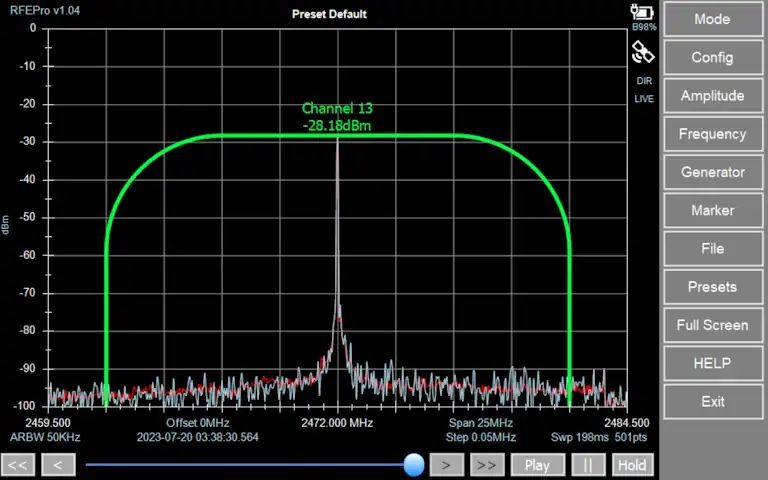Open the Amplitude settings
768x480 pixels.
click(x=712, y=96)
